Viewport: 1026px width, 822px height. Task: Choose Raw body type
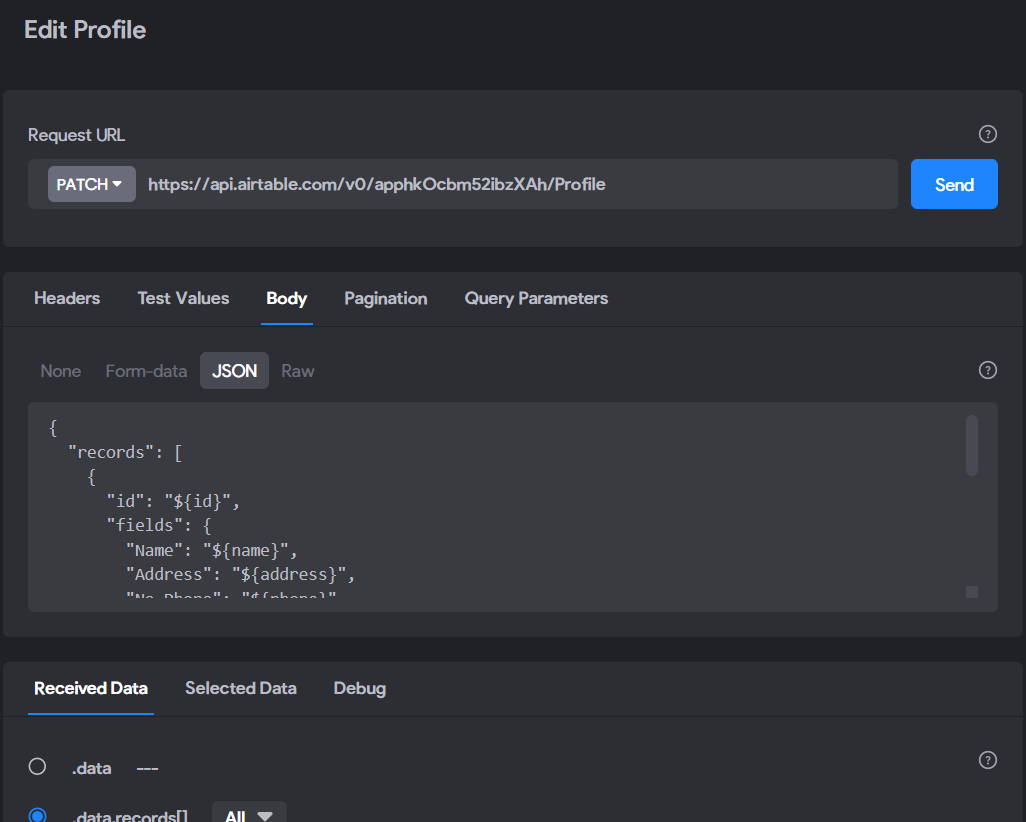pyautogui.click(x=298, y=371)
